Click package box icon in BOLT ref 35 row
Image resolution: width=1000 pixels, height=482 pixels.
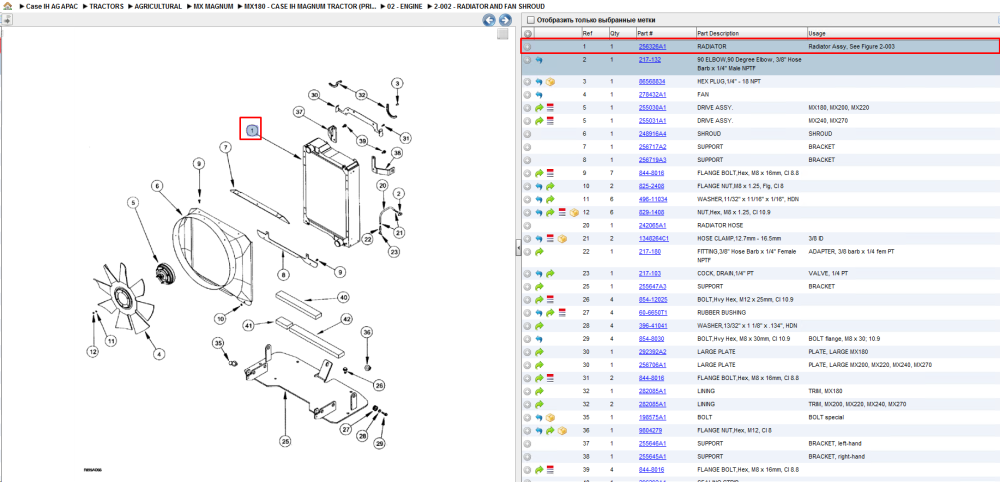pyautogui.click(x=550, y=418)
